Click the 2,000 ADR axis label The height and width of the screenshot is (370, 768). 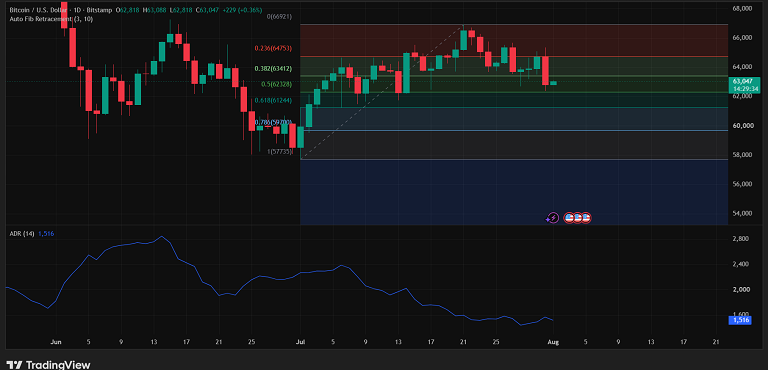pyautogui.click(x=741, y=290)
